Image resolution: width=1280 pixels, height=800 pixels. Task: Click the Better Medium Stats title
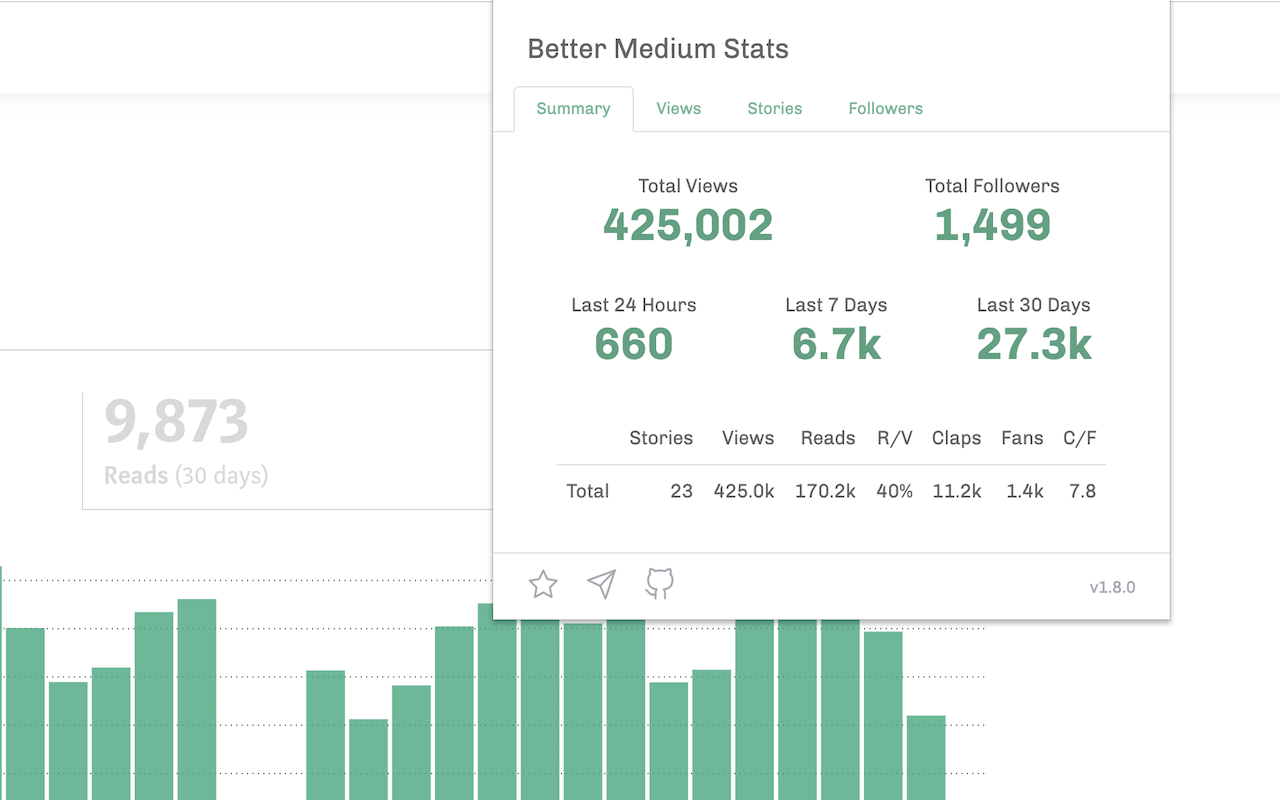(x=658, y=49)
